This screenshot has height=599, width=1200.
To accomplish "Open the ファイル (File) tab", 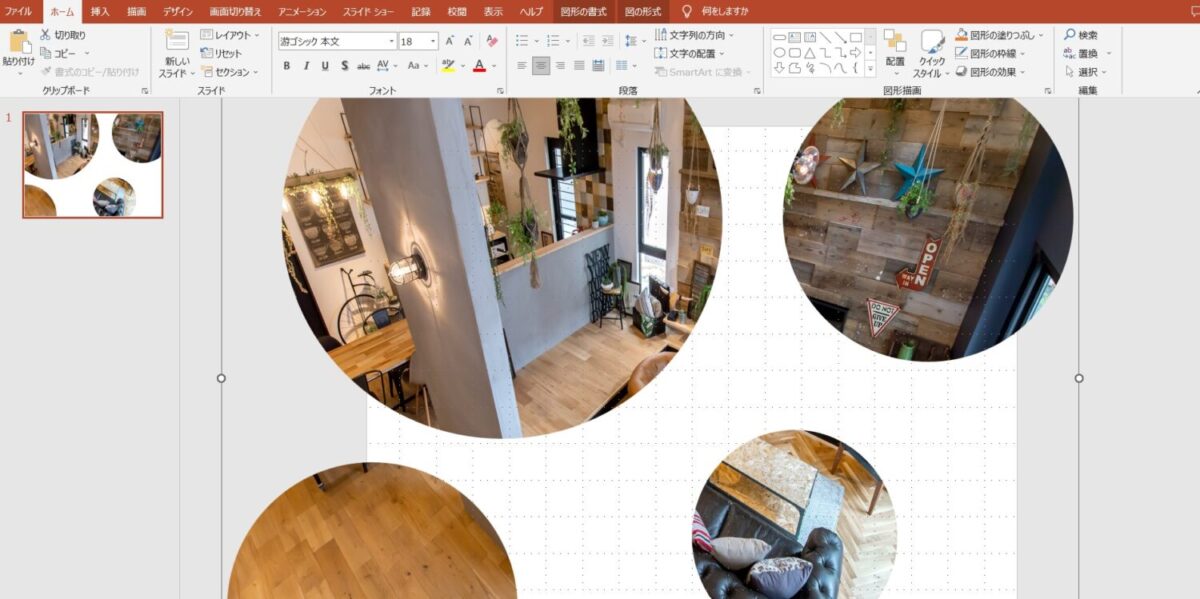I will pyautogui.click(x=19, y=11).
